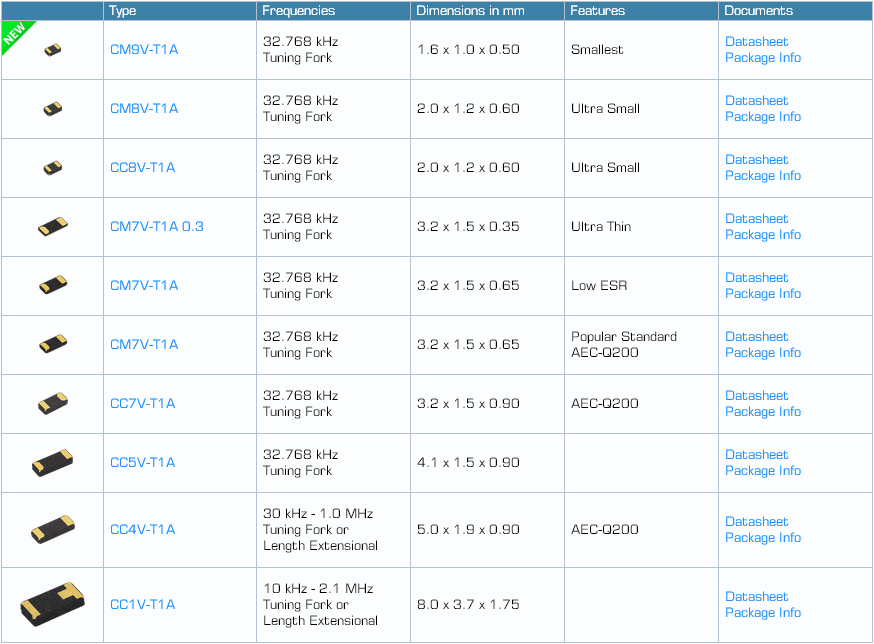Click the large CC1V-T1A crystal image

point(53,604)
